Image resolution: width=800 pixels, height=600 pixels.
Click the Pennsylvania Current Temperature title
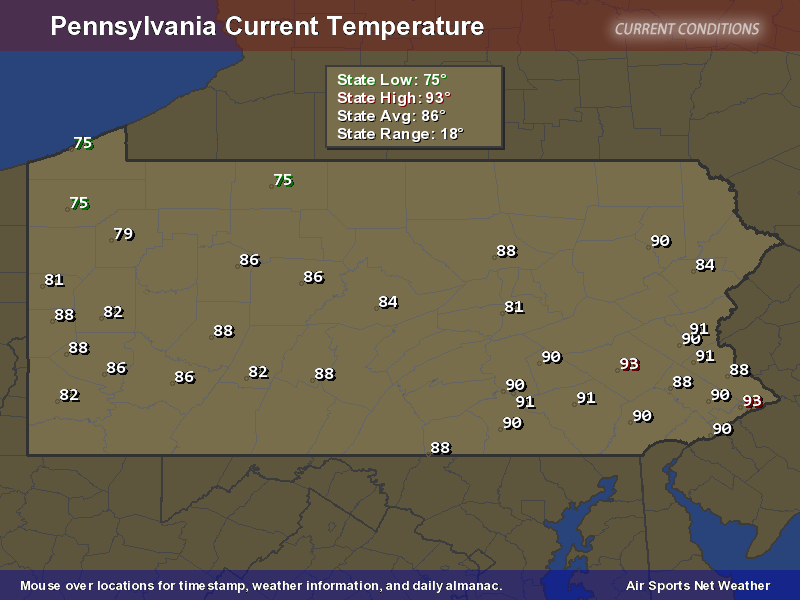pyautogui.click(x=267, y=27)
